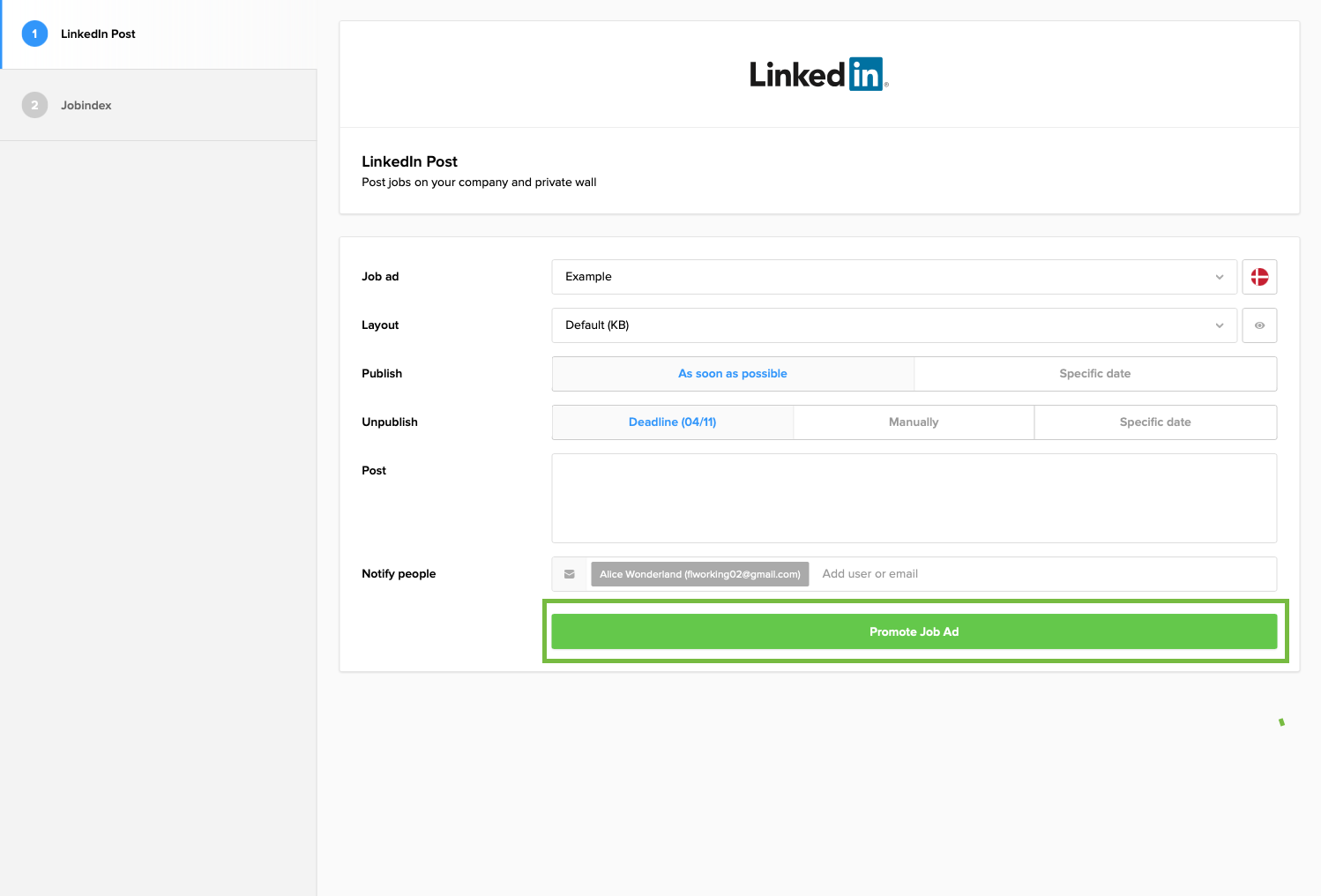Click the step 2 circle icon
This screenshot has height=896, width=1321.
[x=34, y=105]
